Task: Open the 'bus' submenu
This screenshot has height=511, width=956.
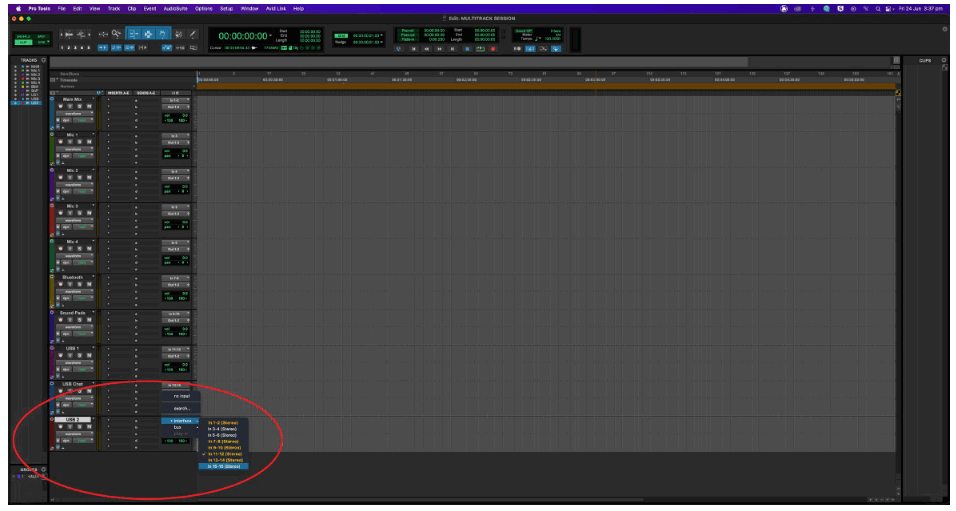Action: (x=180, y=427)
